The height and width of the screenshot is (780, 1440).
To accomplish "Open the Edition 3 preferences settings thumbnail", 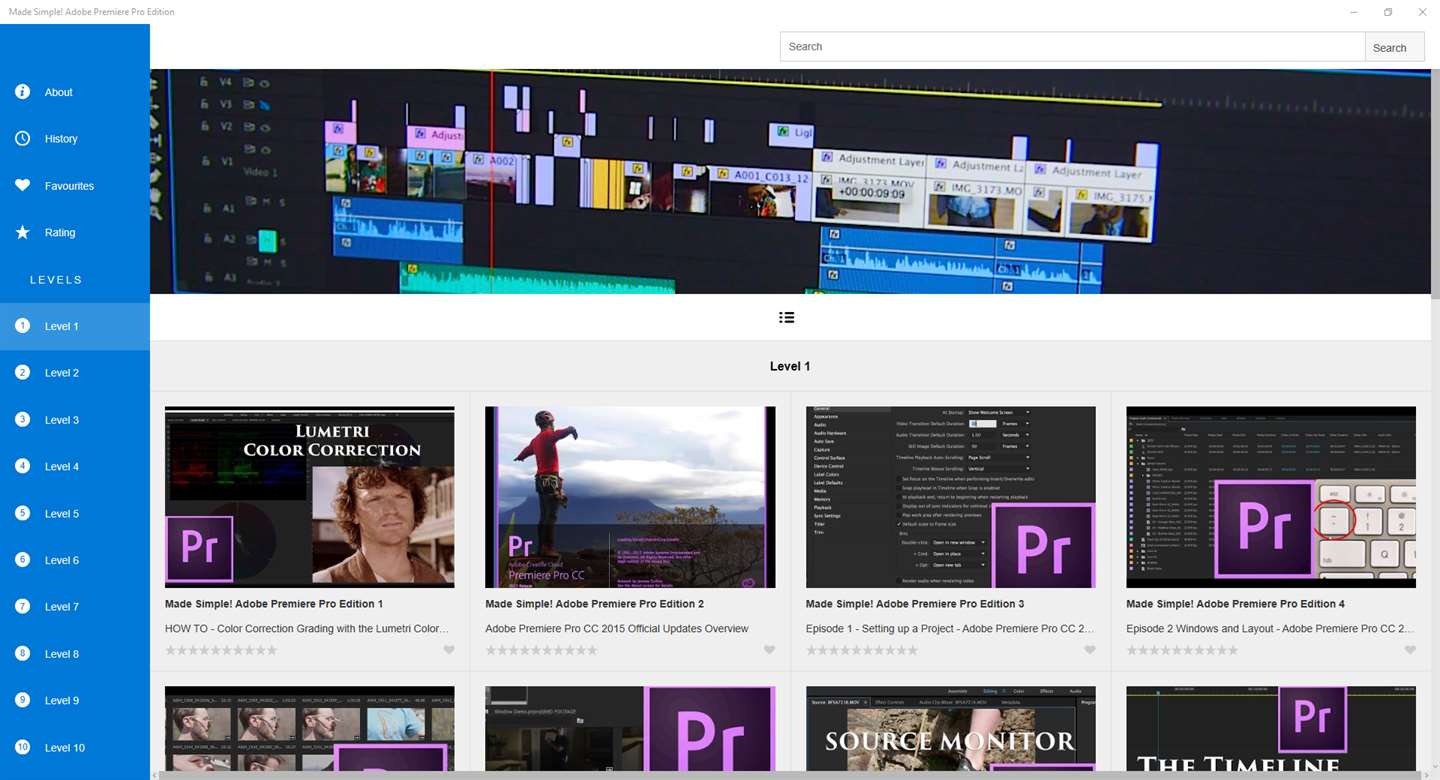I will (951, 497).
